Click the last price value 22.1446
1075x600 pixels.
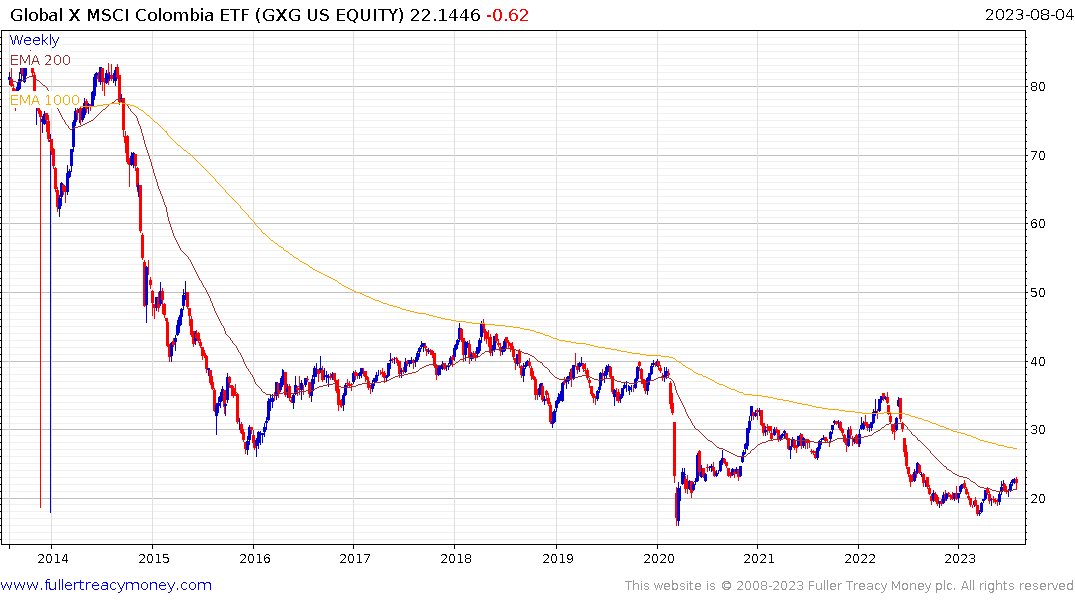click(x=445, y=15)
